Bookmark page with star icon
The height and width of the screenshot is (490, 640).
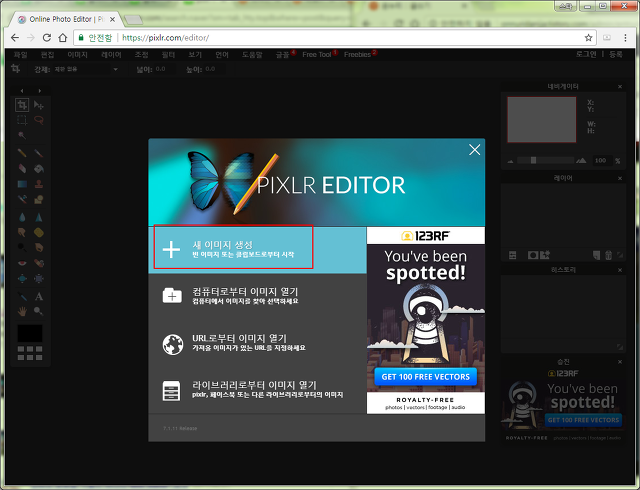click(588, 38)
